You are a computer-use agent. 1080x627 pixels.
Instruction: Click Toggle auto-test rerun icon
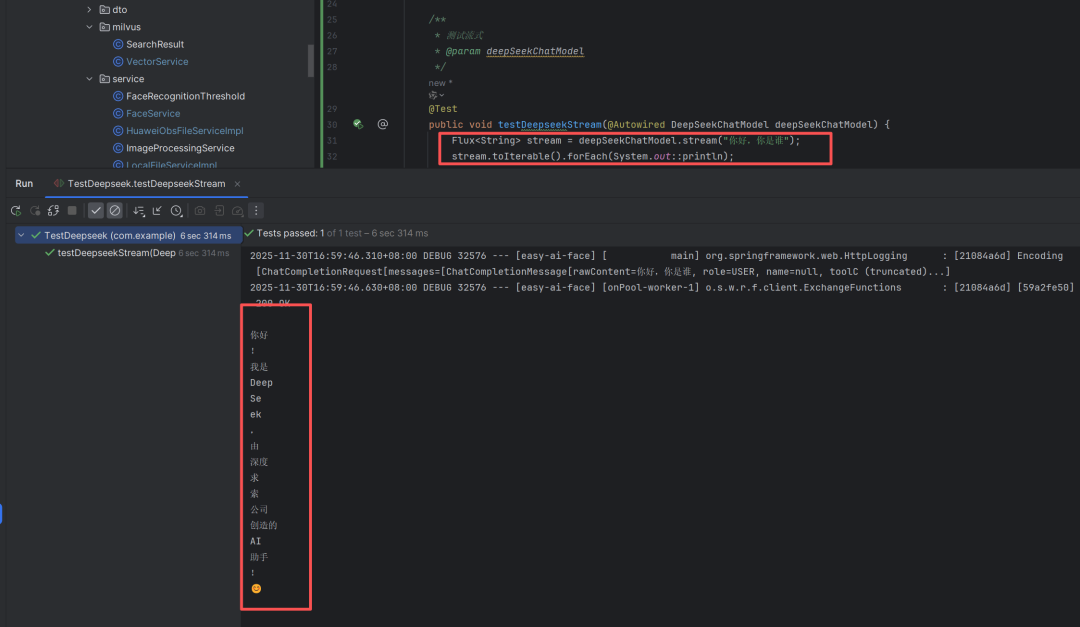click(54, 211)
